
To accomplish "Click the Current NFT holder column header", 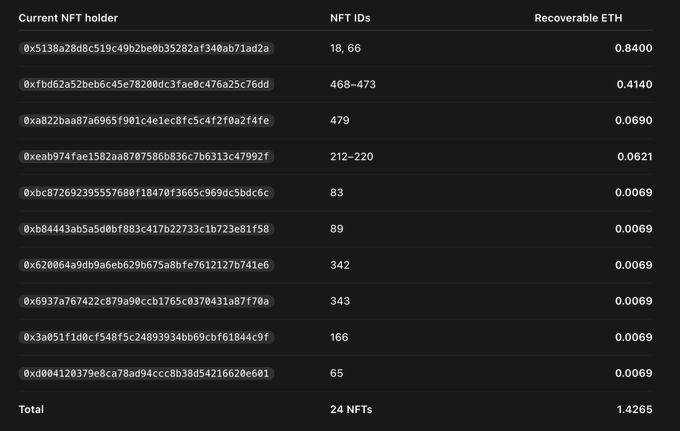I will pyautogui.click(x=68, y=18).
